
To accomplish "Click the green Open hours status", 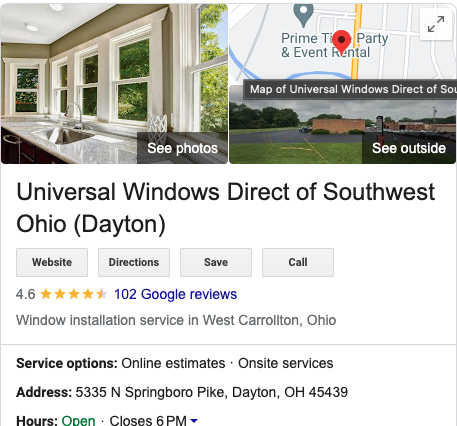I will pyautogui.click(x=78, y=421).
